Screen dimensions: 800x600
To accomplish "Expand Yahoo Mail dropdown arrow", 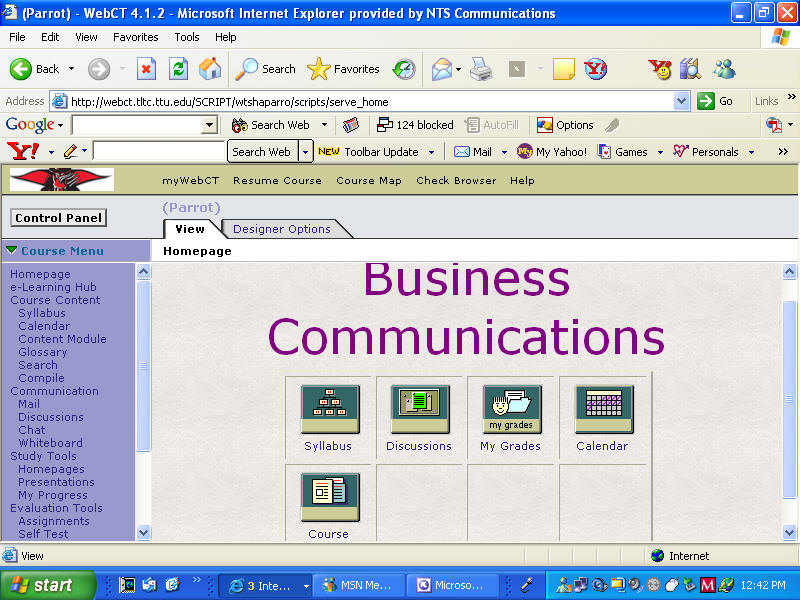I will pos(504,152).
